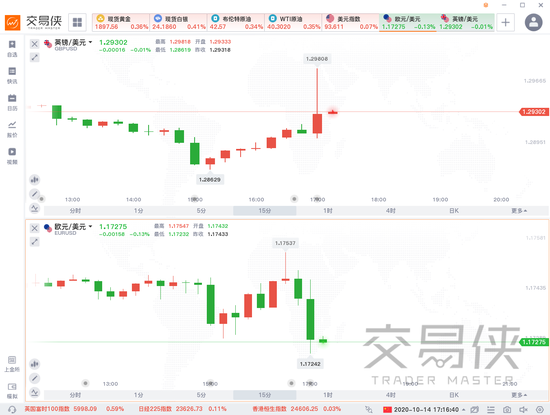Viewport: 550px width, 415px height.
Task: Expand the time zone selector next to clock
Action: click(463, 409)
